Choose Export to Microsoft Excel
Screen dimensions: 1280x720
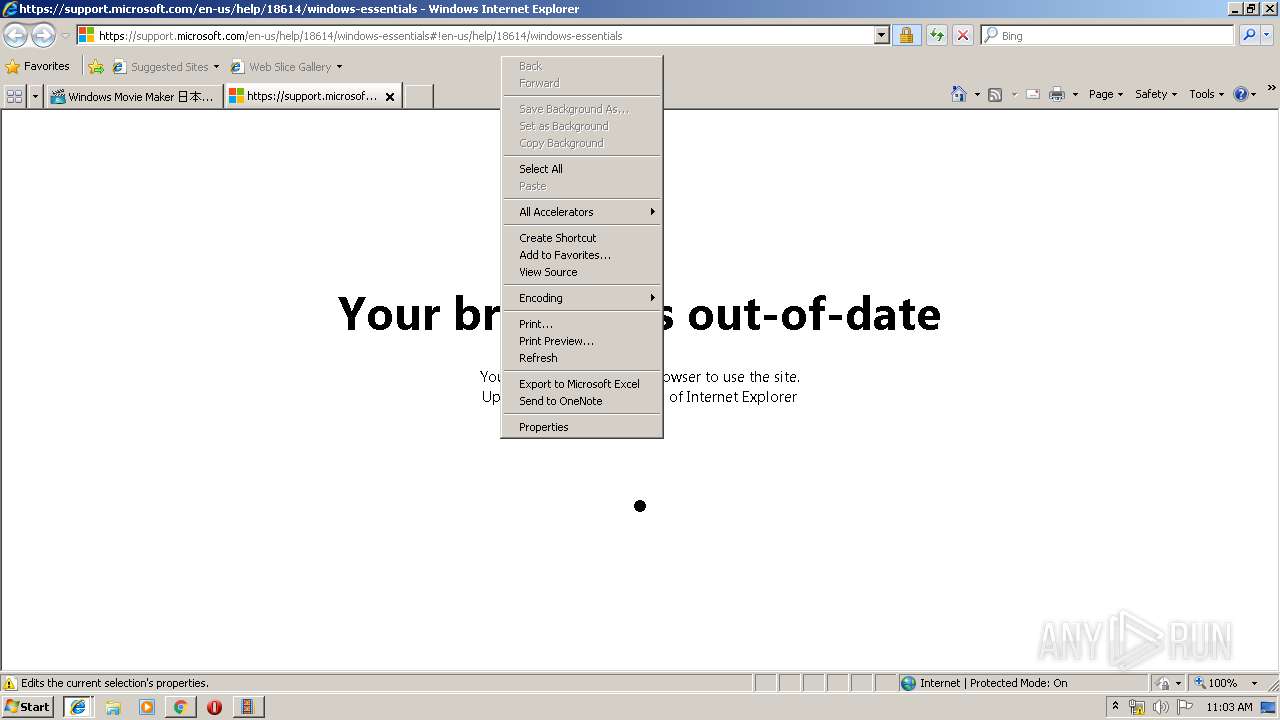[x=582, y=384]
